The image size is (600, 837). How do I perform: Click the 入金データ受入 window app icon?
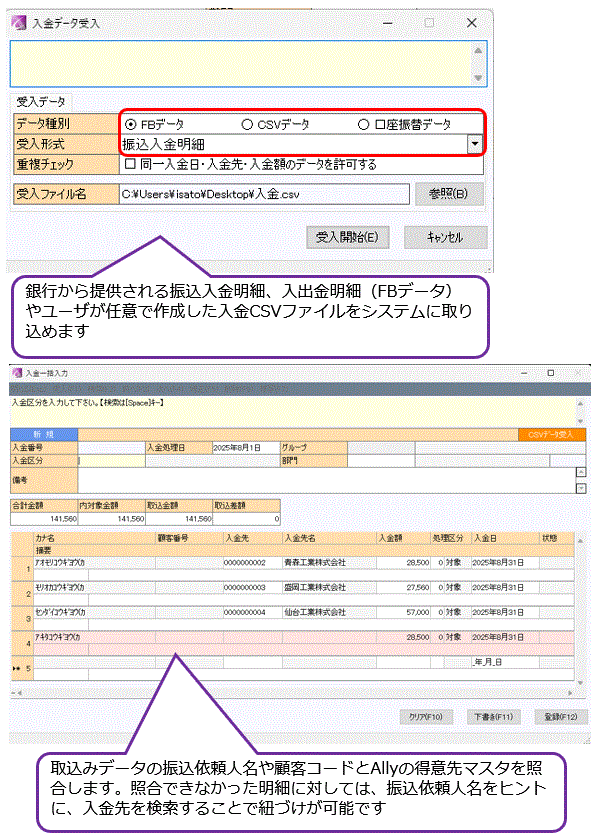tap(19, 23)
